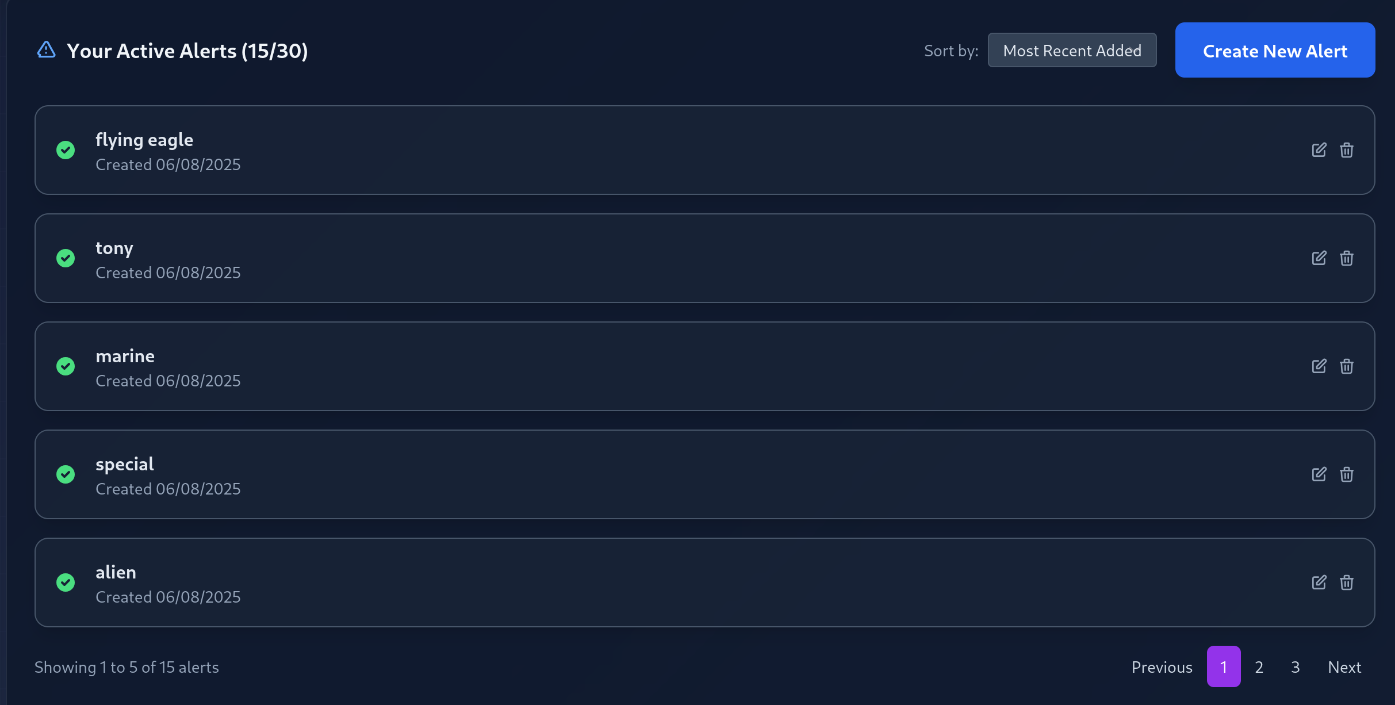Screen dimensions: 1395x705
Task: Delete the tony alert
Action: [x=1347, y=258]
